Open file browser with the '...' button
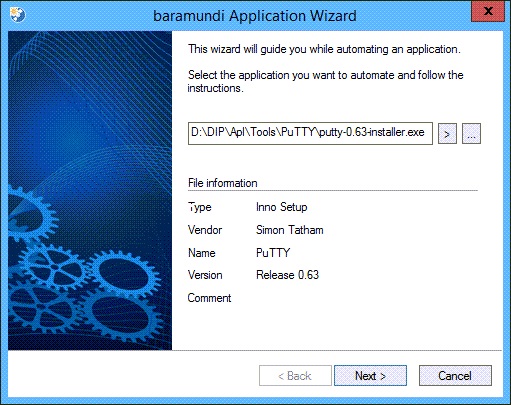The image size is (511, 405). tap(471, 134)
